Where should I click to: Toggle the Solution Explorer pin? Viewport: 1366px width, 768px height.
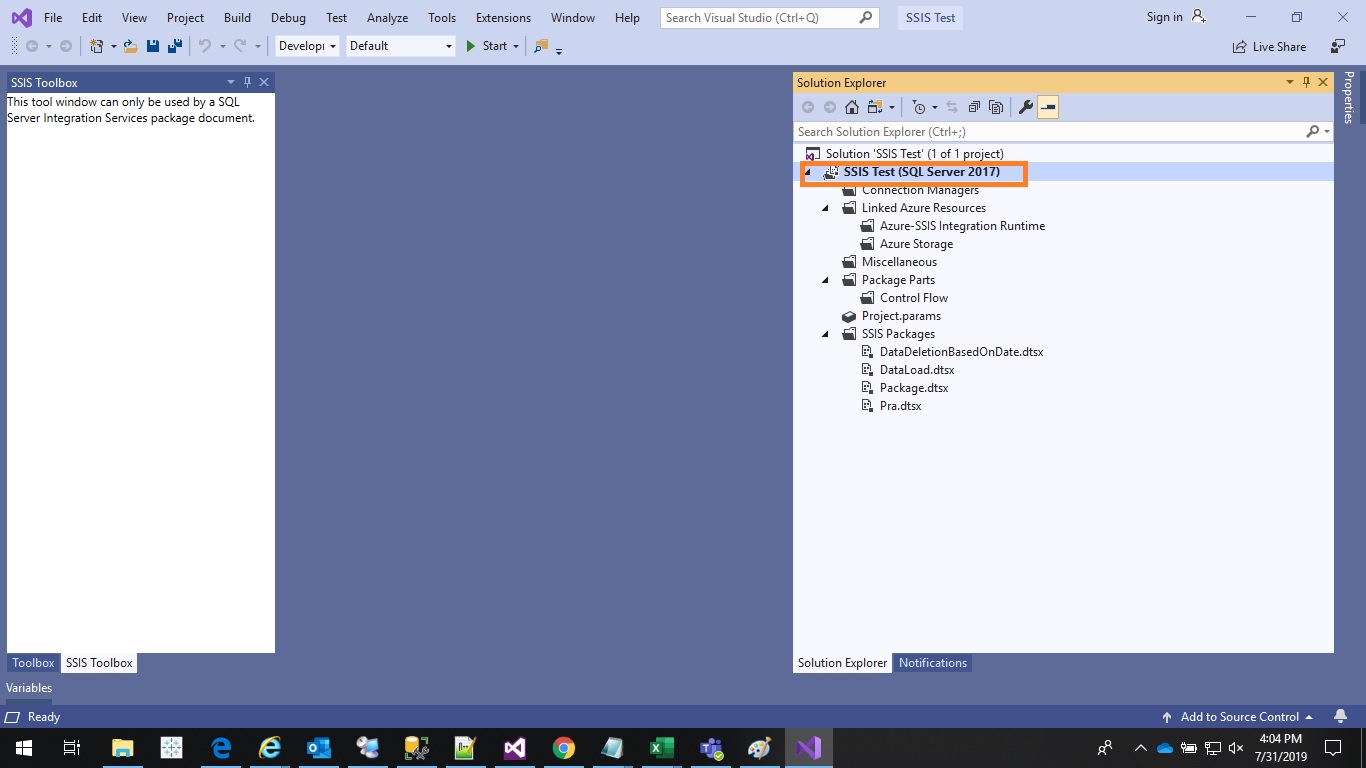click(x=1306, y=82)
